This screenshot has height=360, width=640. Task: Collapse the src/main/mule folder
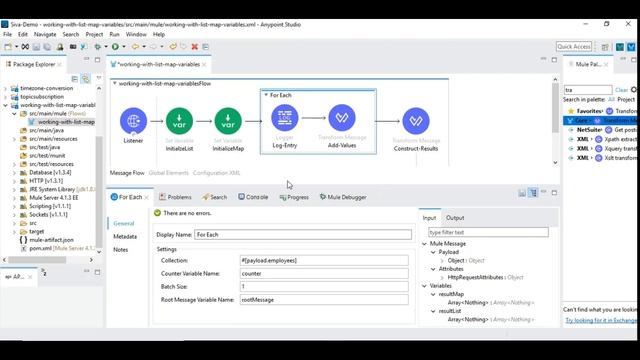point(14,113)
